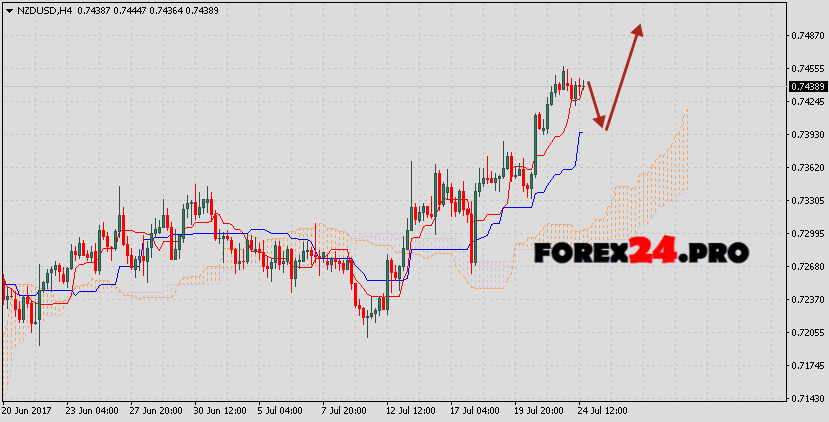The width and height of the screenshot is (829, 422).
Task: Select the red downward forecast arrow
Action: (595, 105)
